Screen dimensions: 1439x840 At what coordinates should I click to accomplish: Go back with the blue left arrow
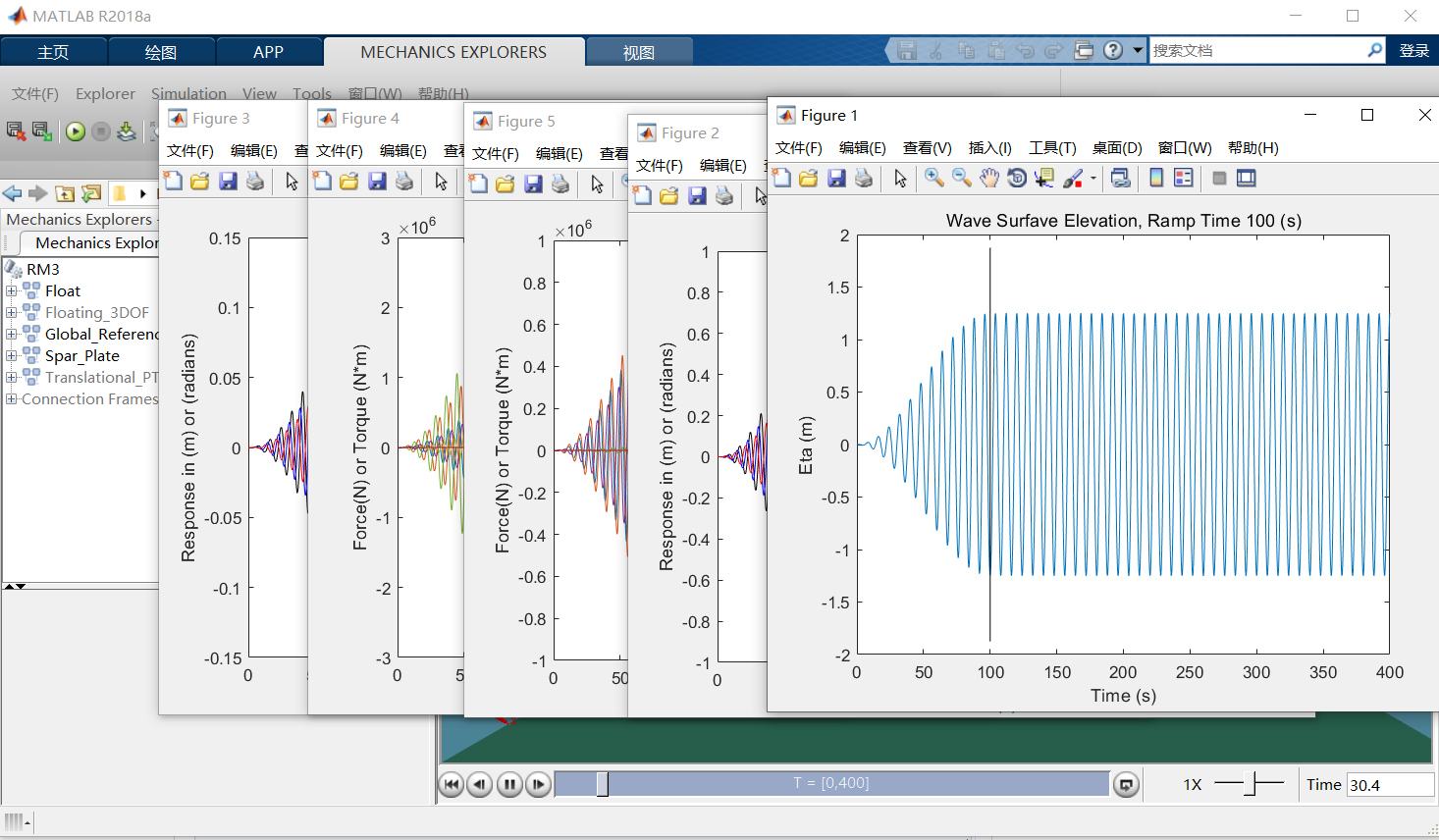(x=12, y=193)
